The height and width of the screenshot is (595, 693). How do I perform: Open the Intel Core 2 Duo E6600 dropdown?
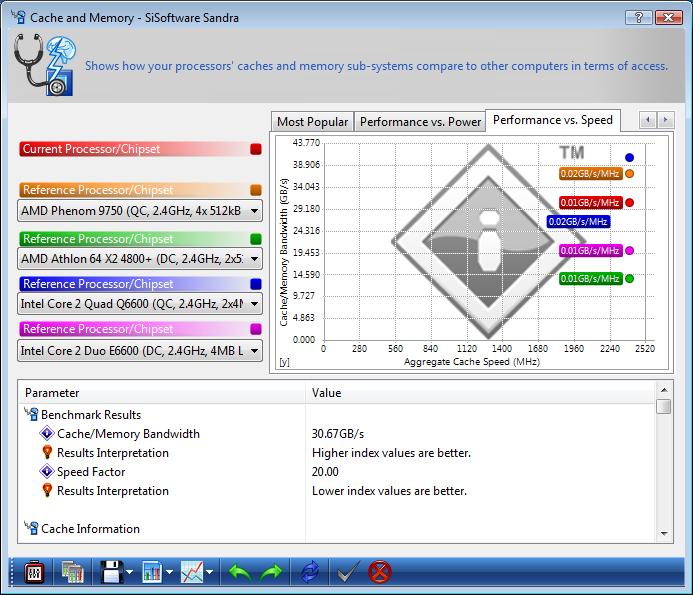[140, 351]
